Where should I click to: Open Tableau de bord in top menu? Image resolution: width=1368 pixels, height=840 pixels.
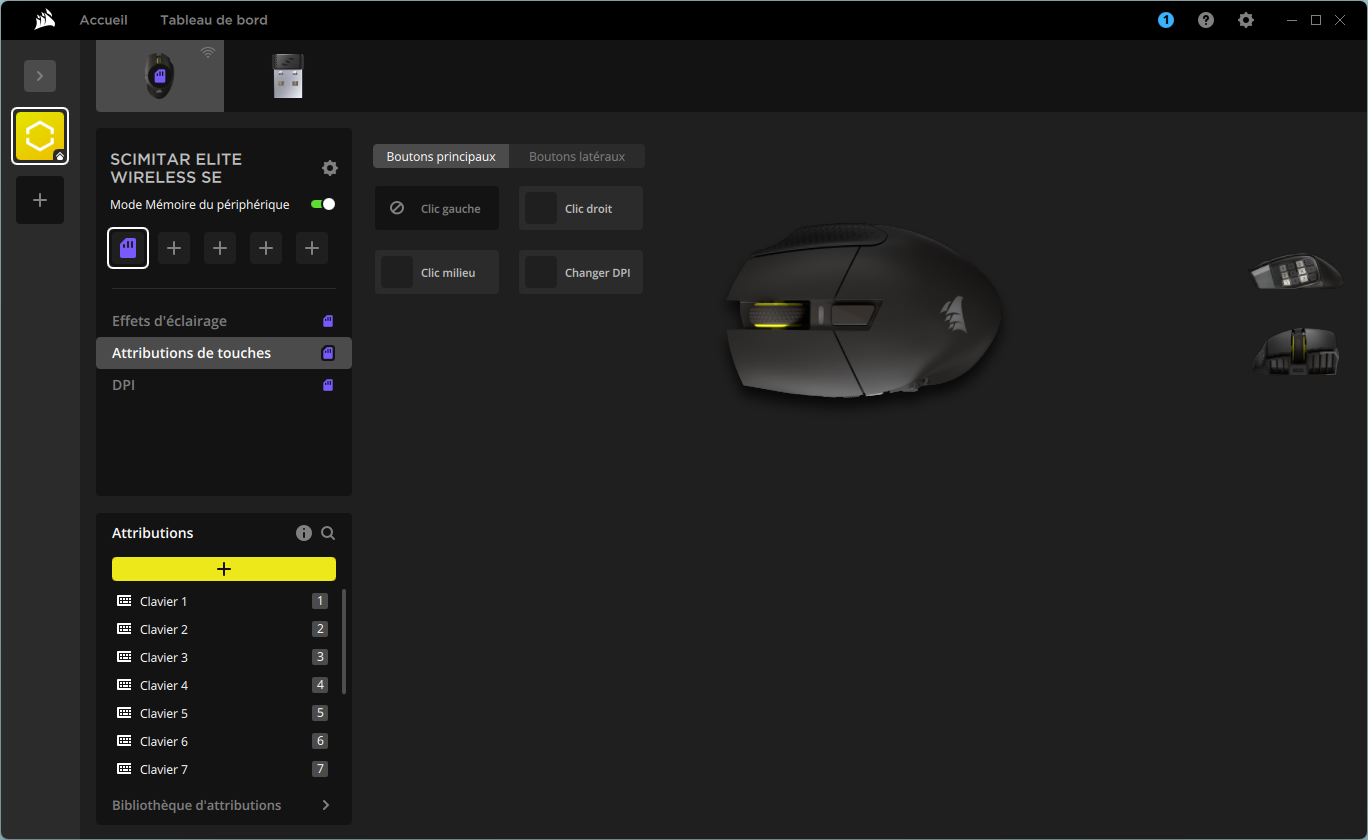214,20
